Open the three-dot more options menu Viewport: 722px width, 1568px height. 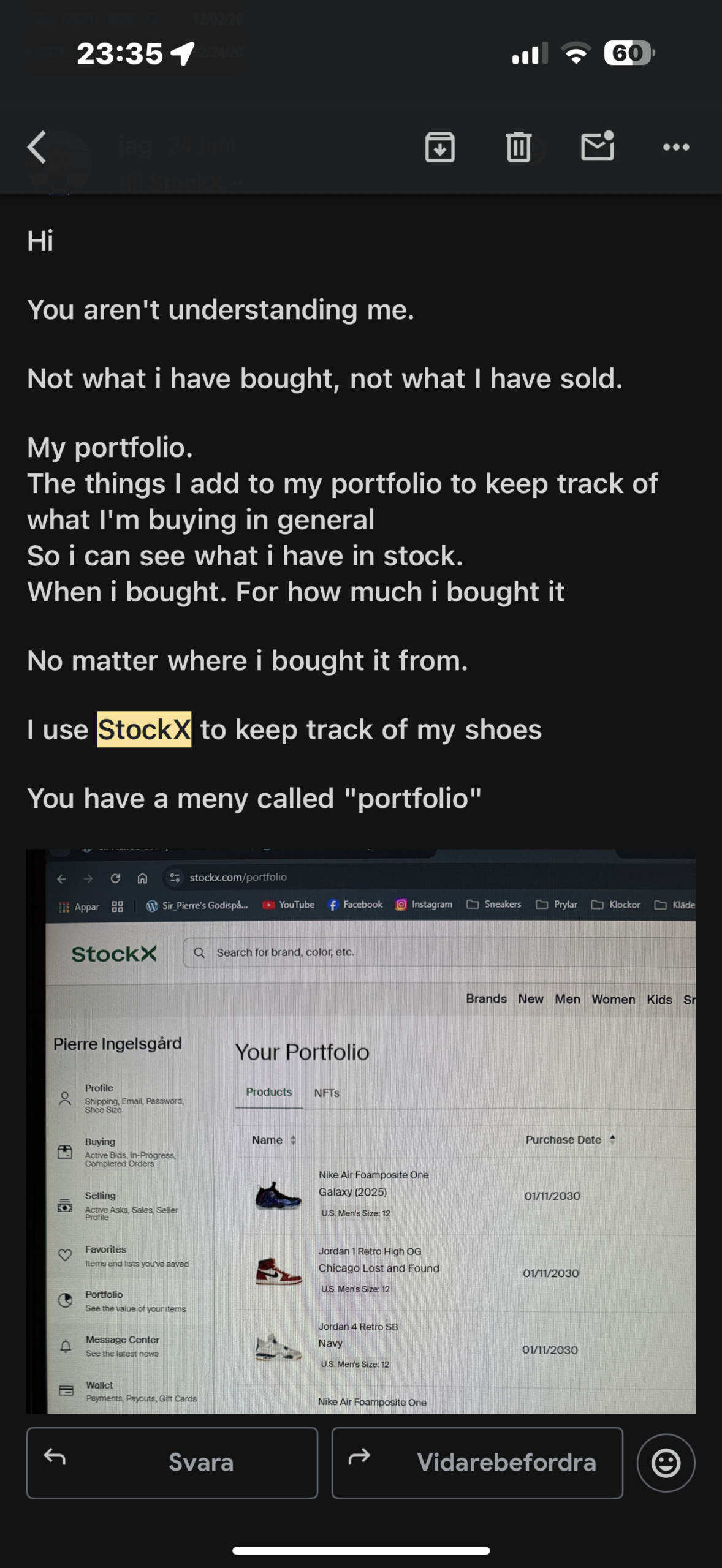pos(676,147)
